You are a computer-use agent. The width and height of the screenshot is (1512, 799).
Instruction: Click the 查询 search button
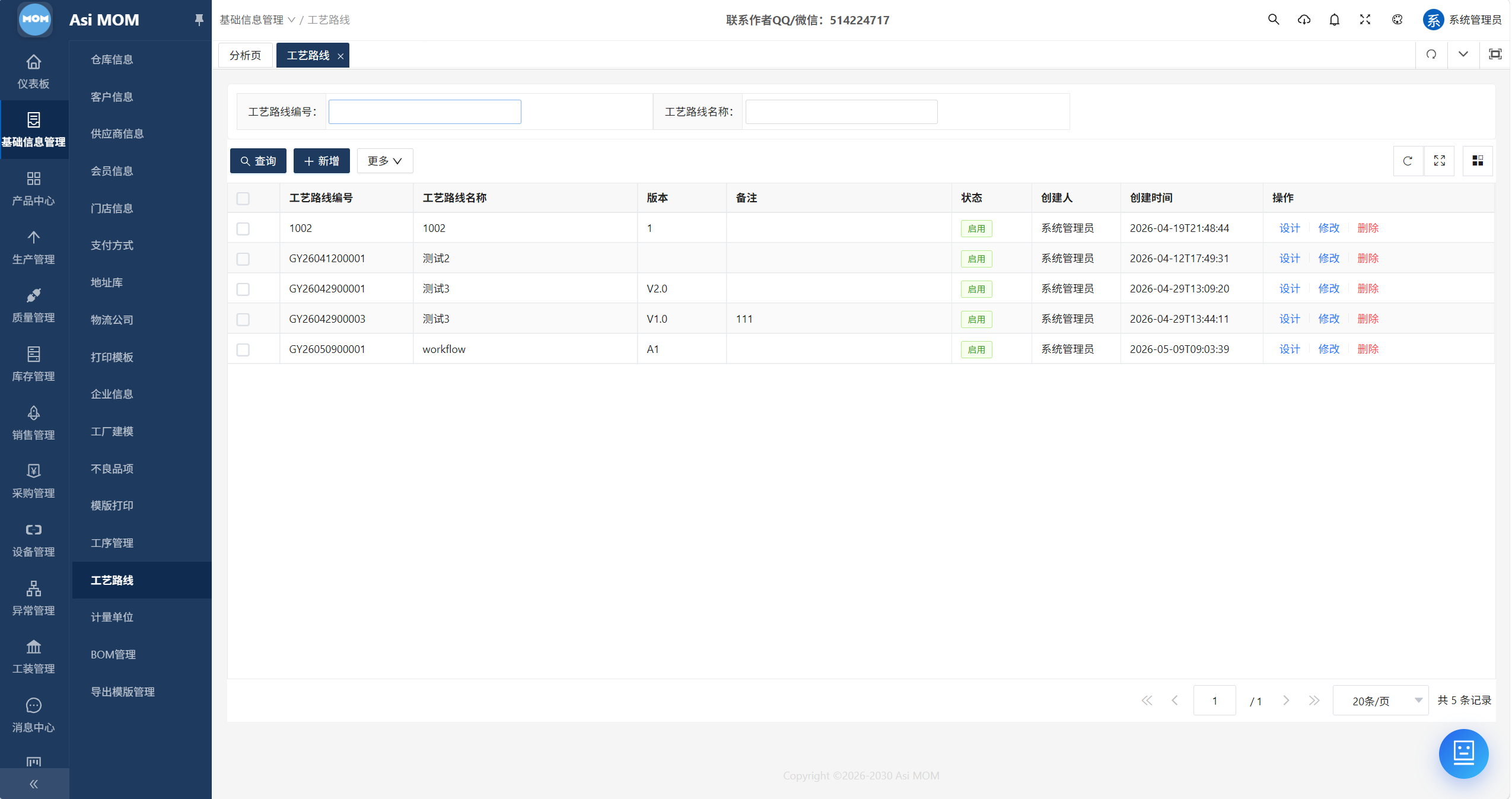pyautogui.click(x=258, y=161)
